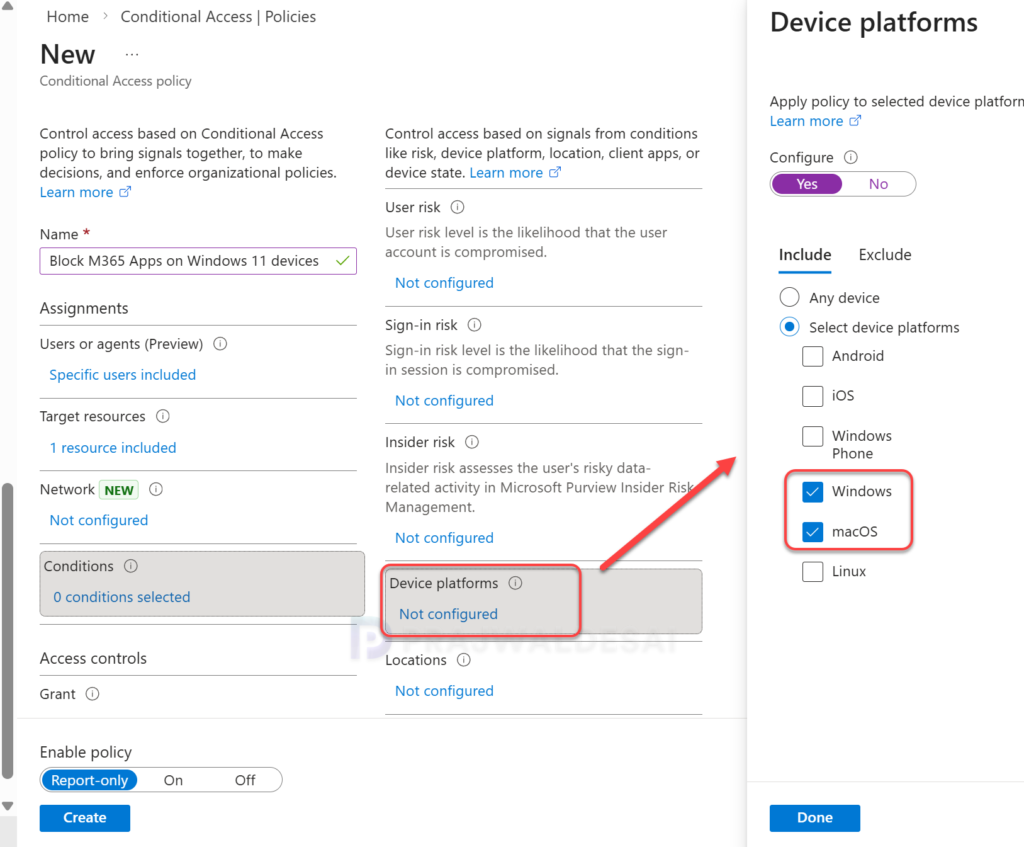The height and width of the screenshot is (847, 1024).
Task: Click the scroll up arrow on left scrollbar
Action: 7,6
